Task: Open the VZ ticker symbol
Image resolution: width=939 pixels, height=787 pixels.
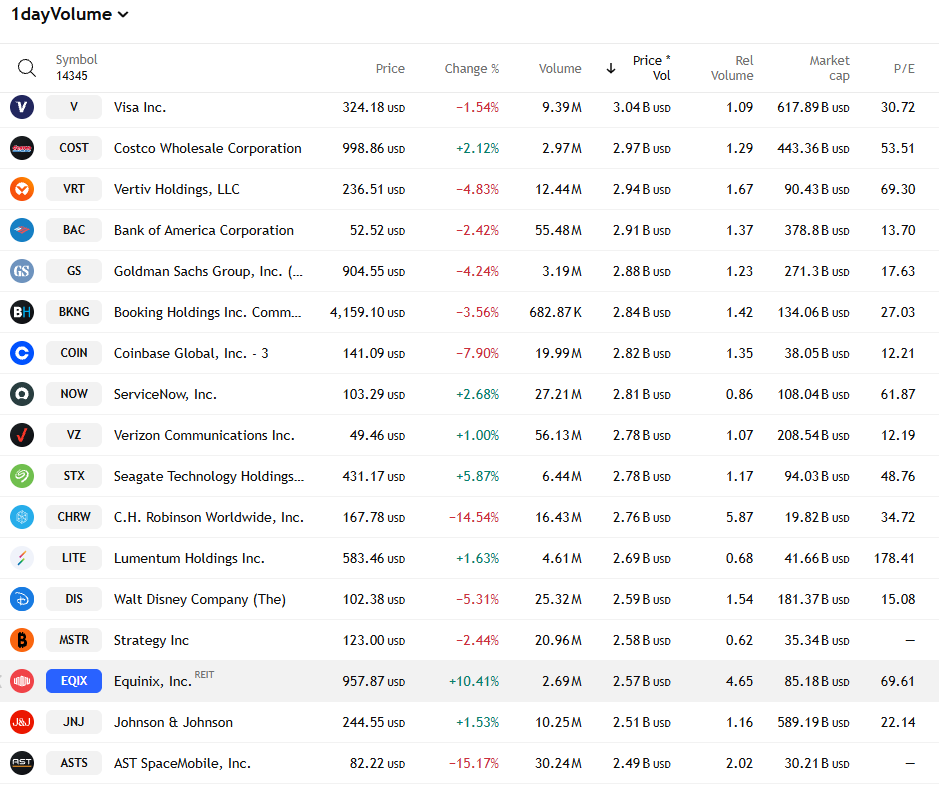Action: pos(74,435)
